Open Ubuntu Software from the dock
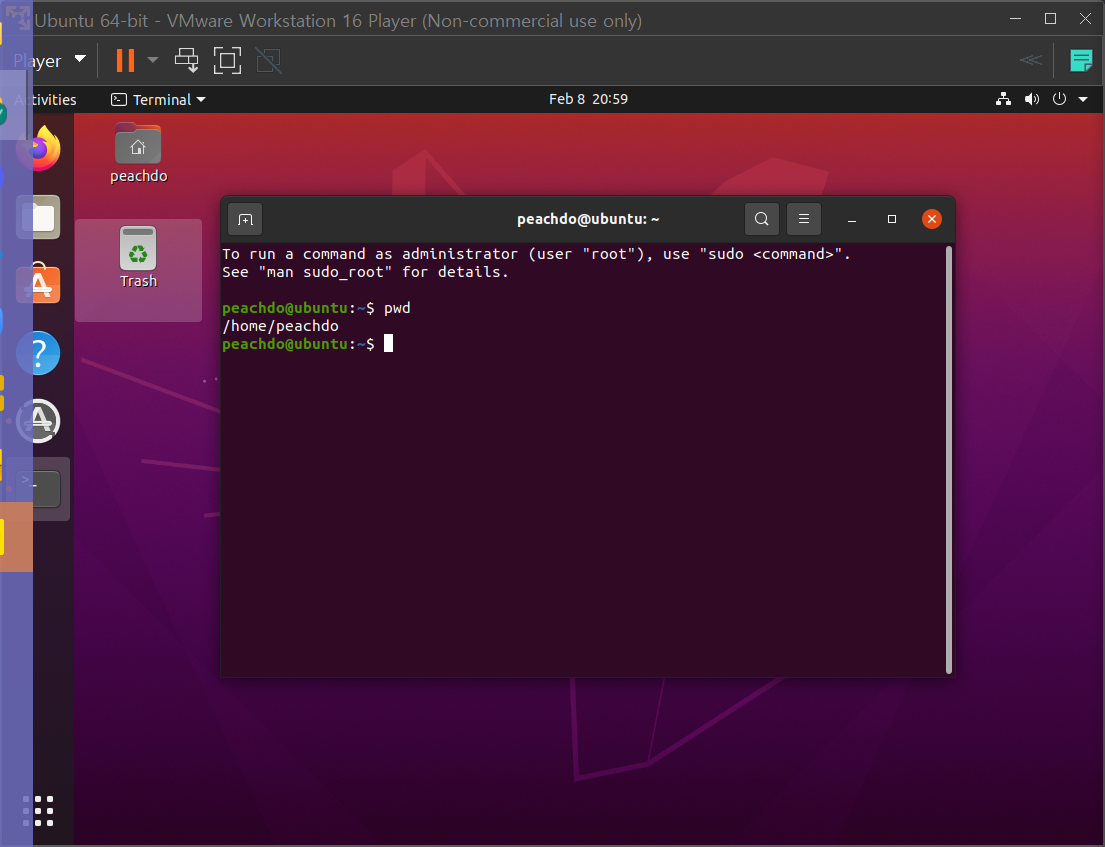Image resolution: width=1105 pixels, height=847 pixels. tap(39, 284)
